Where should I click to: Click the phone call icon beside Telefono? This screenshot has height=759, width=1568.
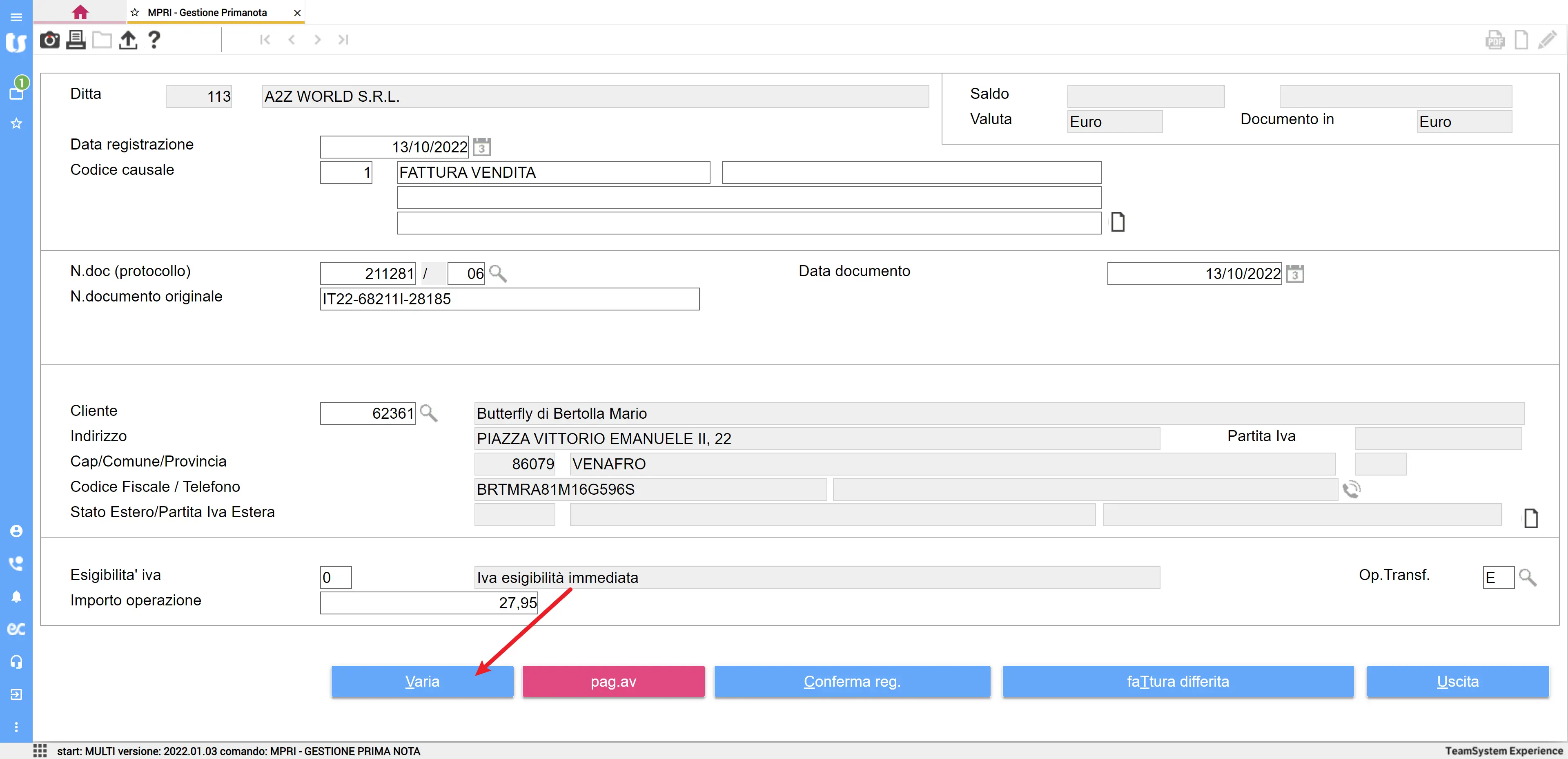pyautogui.click(x=1351, y=489)
